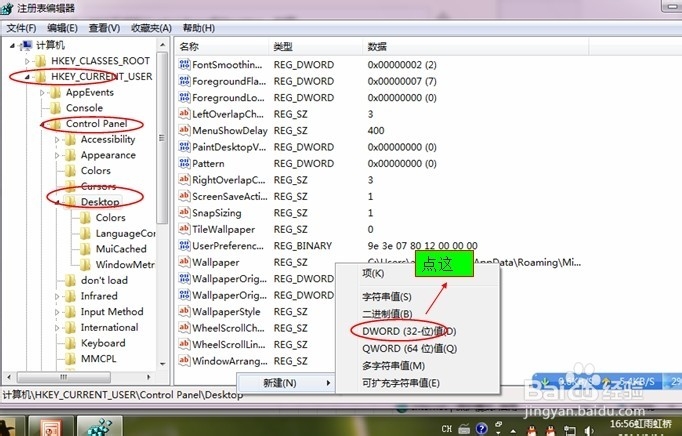Click the tree horizontal scroll-left arrow
This screenshot has height=436, width=682.
click(9, 377)
